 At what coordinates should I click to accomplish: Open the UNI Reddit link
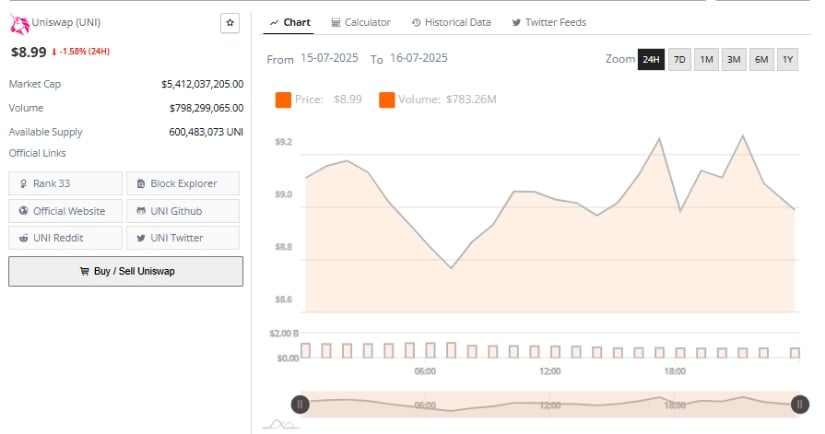[65, 238]
